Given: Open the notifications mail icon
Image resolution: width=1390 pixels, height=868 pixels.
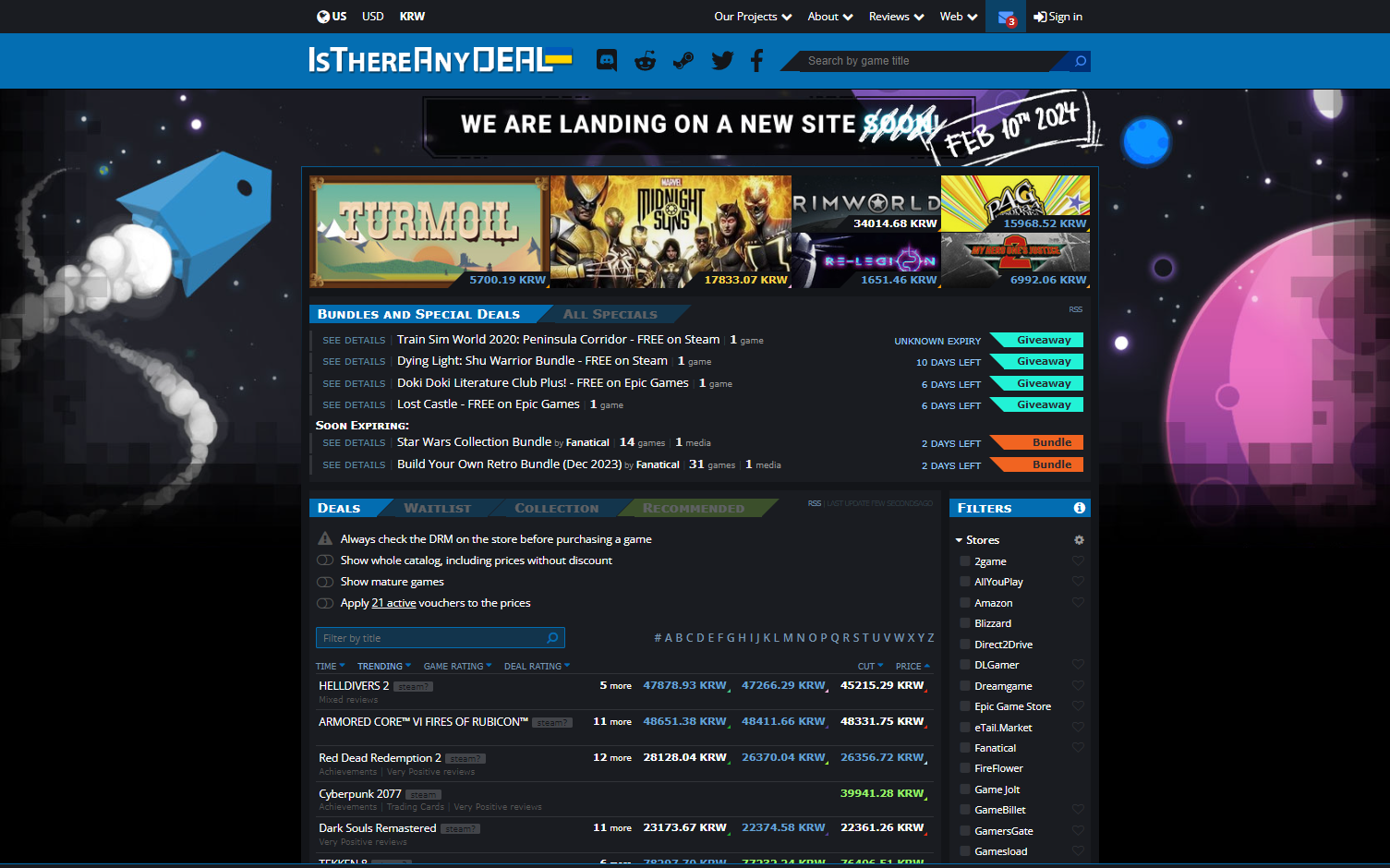Looking at the screenshot, I should click(1006, 17).
